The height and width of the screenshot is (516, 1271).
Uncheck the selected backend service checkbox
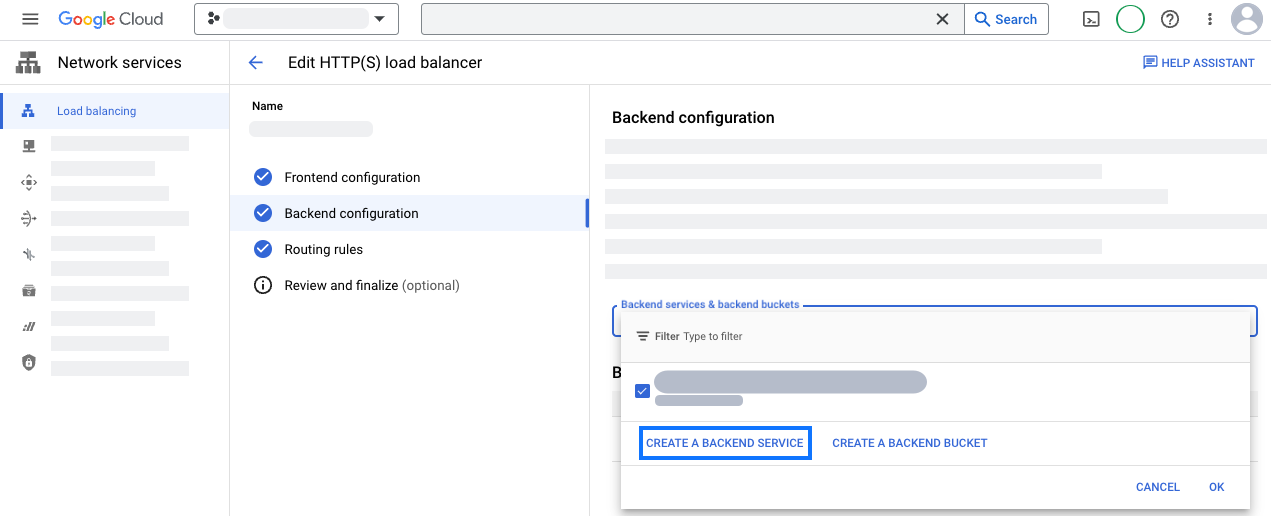(x=642, y=391)
